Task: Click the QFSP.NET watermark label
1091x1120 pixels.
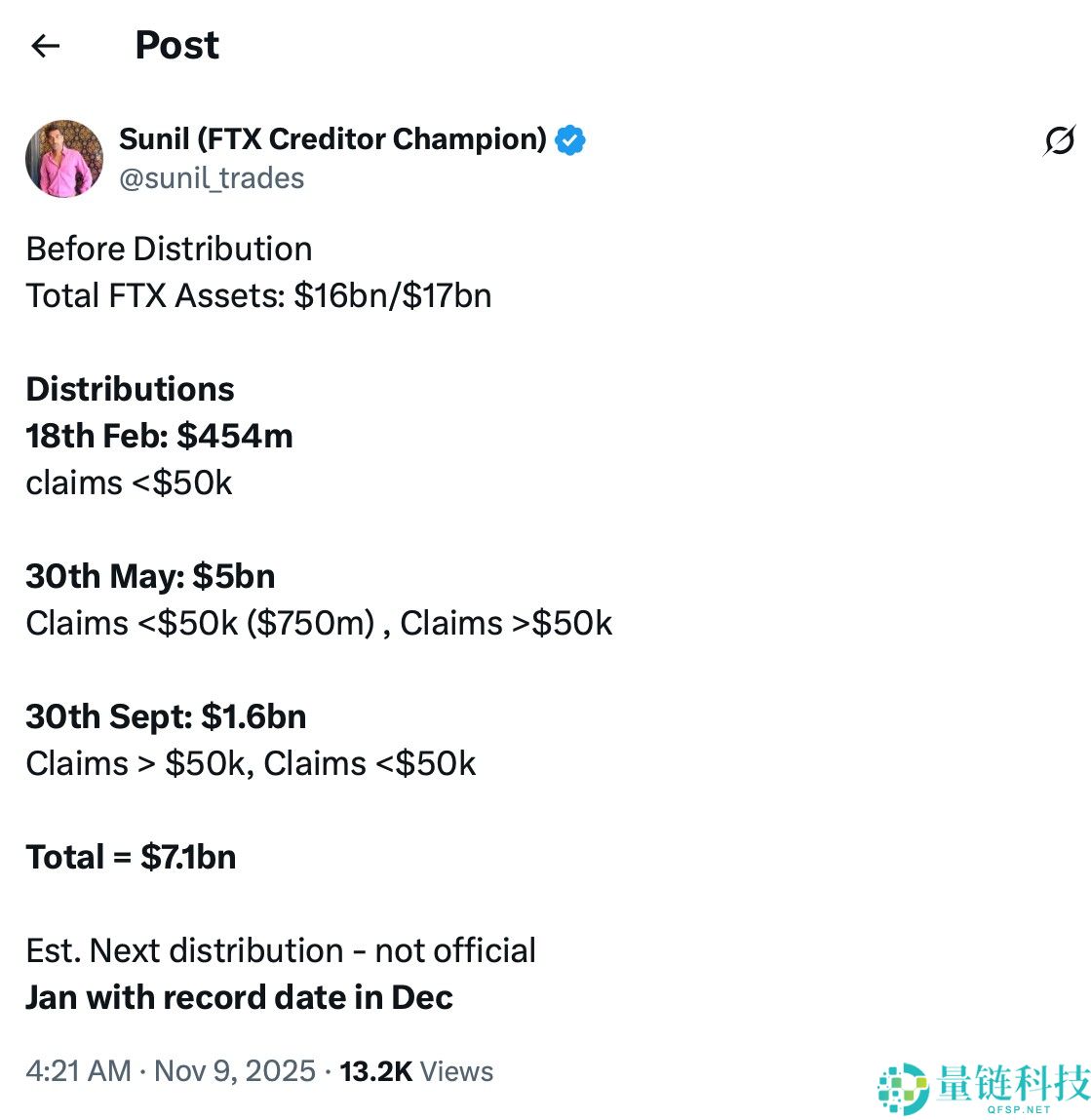Action: [x=1019, y=1109]
